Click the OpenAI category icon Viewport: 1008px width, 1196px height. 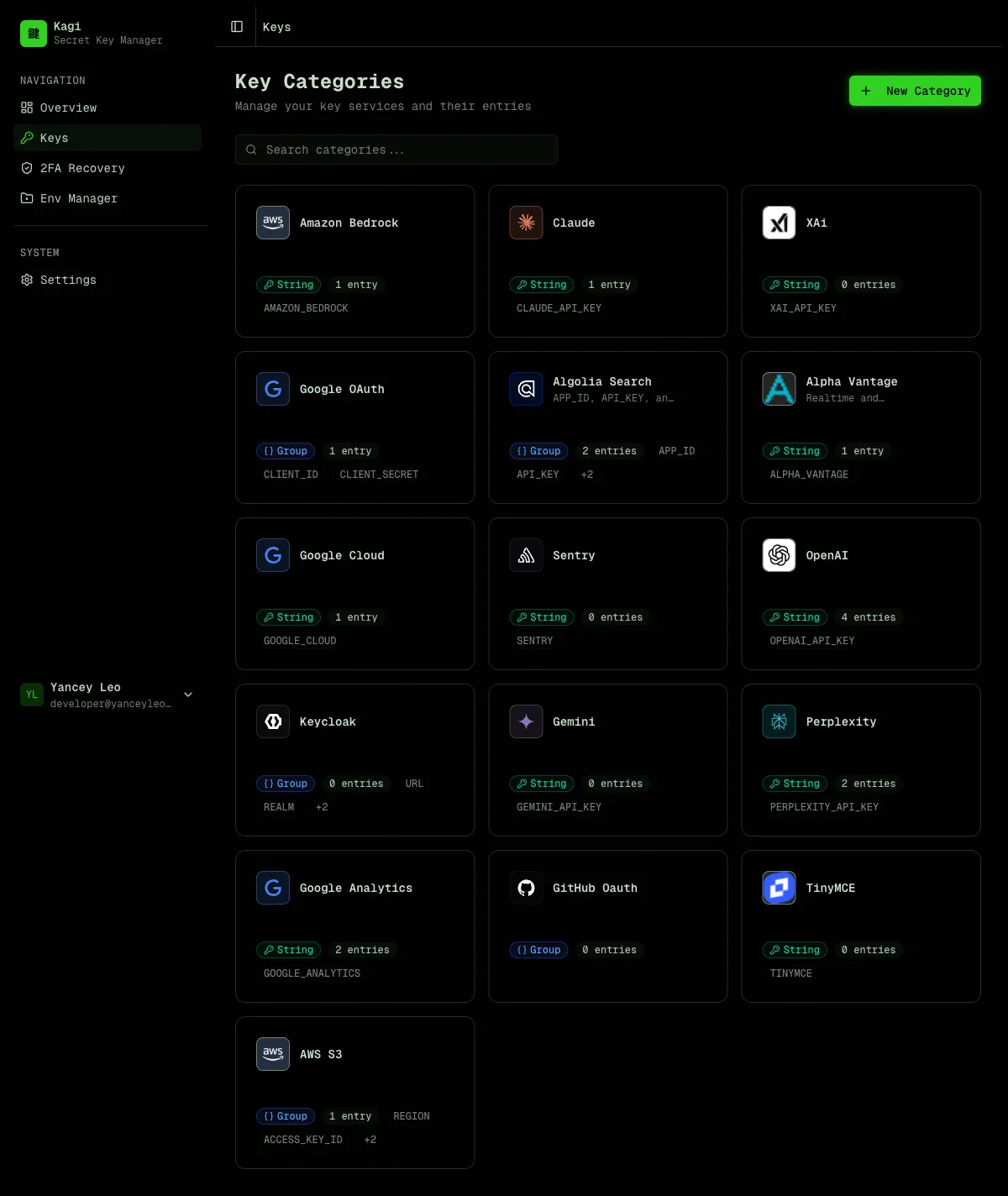tap(778, 555)
